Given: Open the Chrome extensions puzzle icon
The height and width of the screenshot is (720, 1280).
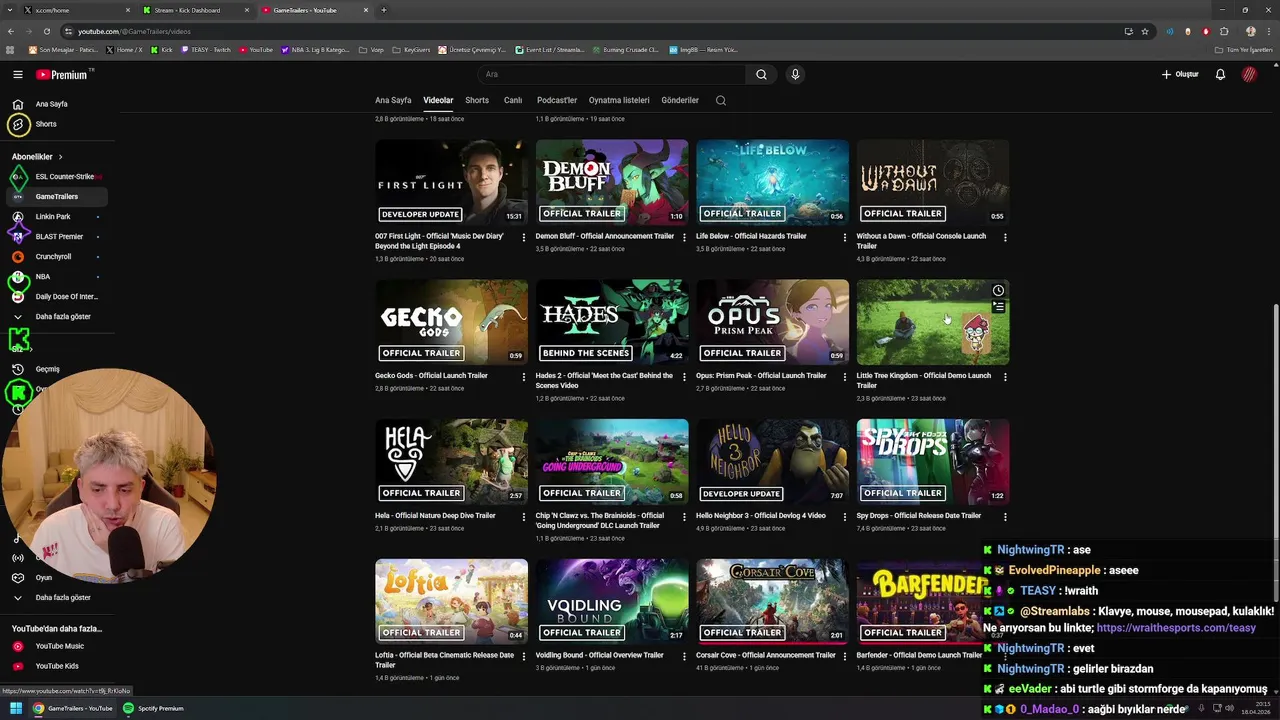Looking at the screenshot, I should pos(1224,31).
